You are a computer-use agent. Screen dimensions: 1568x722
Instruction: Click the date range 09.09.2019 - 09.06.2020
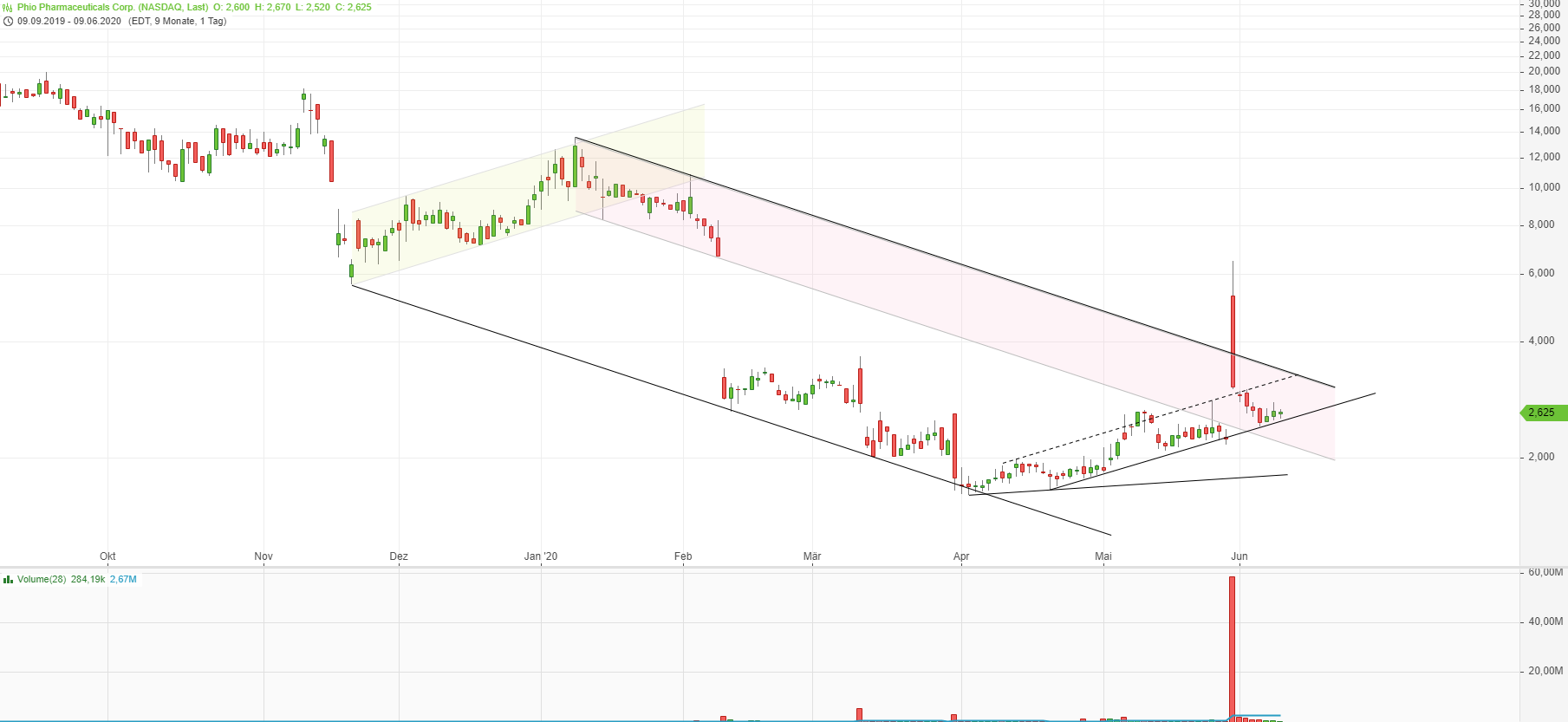click(69, 21)
